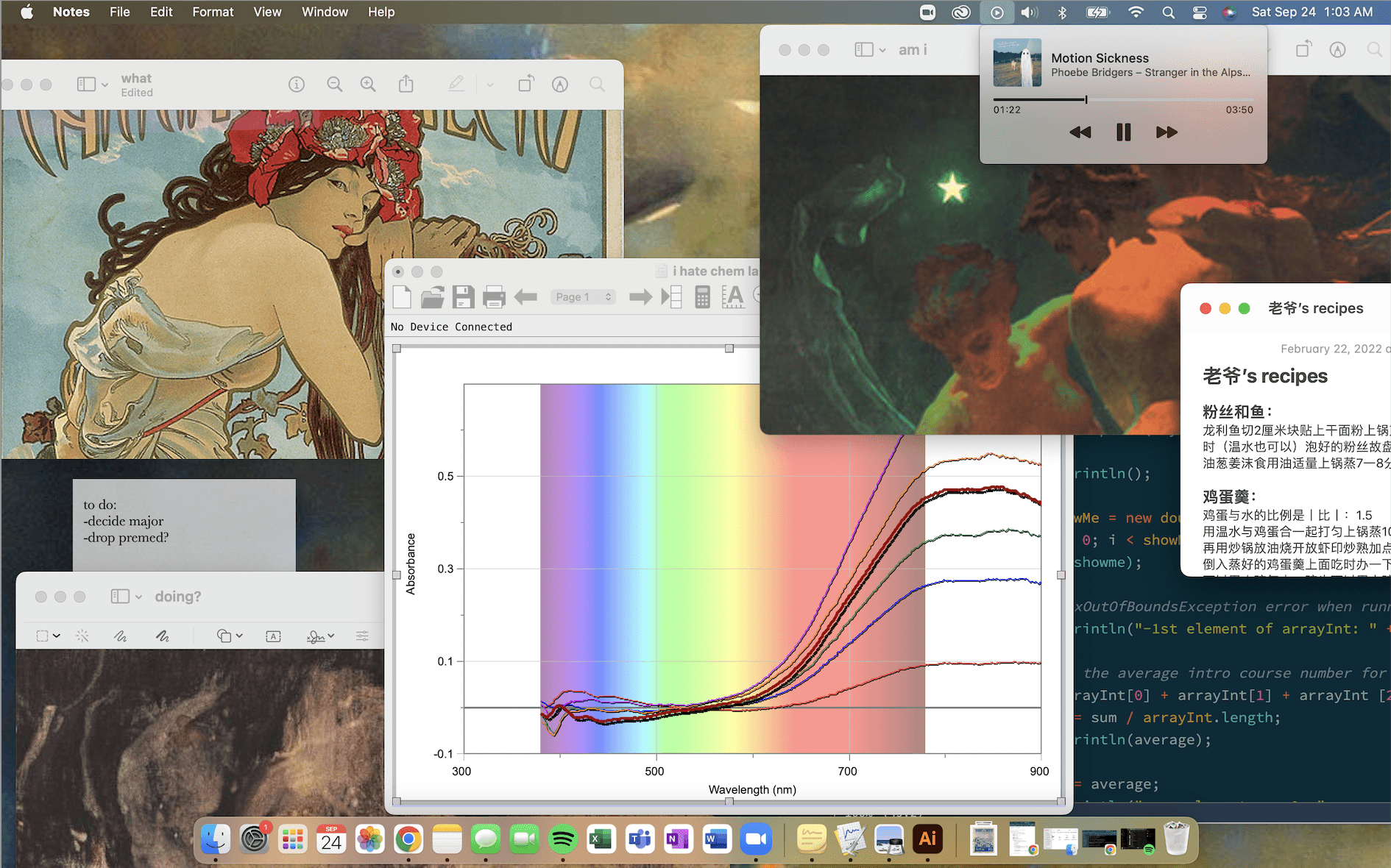Click the data browser table icon
Viewport: 1391px width, 868px height.
pos(671,296)
